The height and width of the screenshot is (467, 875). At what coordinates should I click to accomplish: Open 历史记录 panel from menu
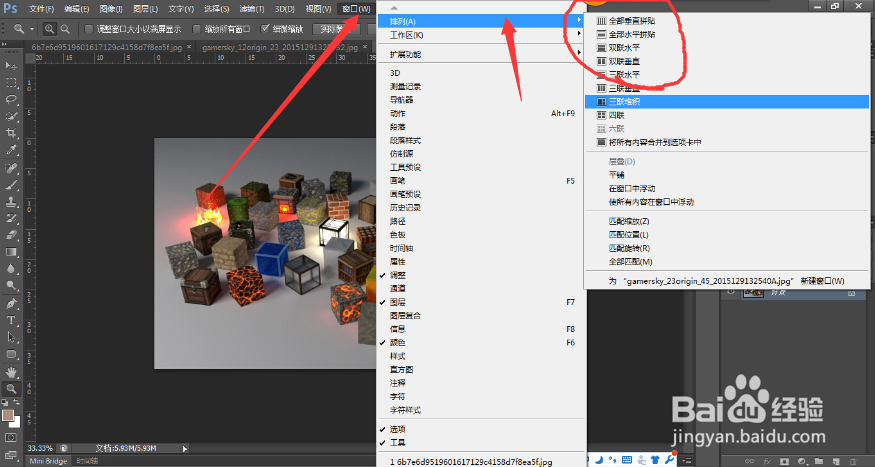[x=482, y=208]
